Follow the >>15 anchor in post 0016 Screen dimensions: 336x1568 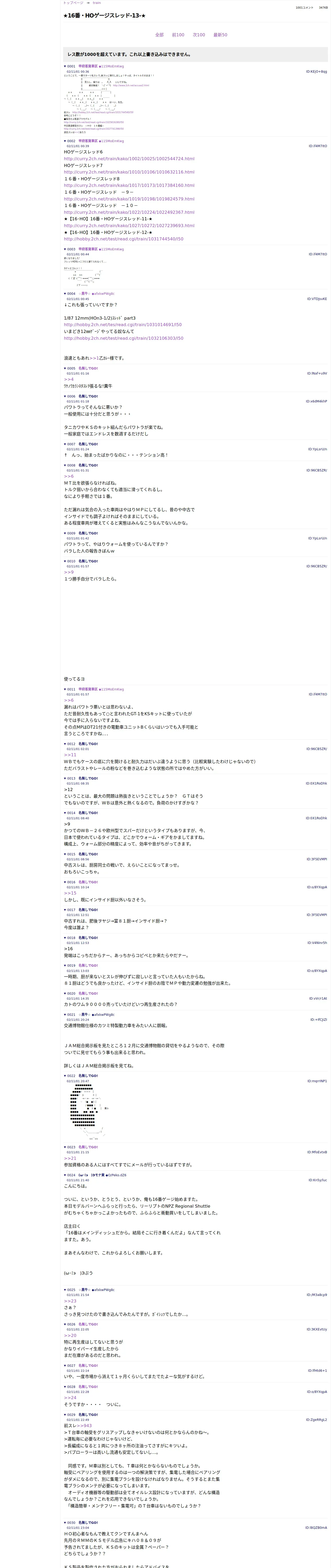click(x=70, y=893)
